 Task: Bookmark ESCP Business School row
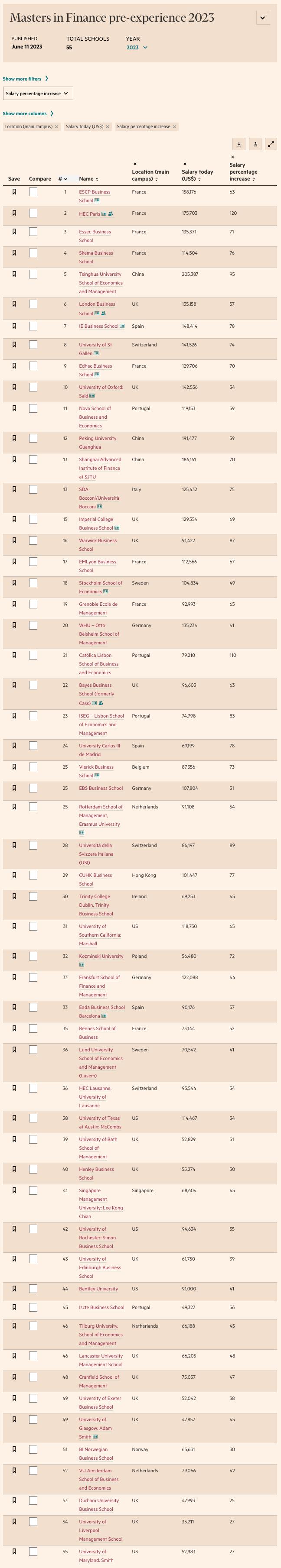[14, 192]
